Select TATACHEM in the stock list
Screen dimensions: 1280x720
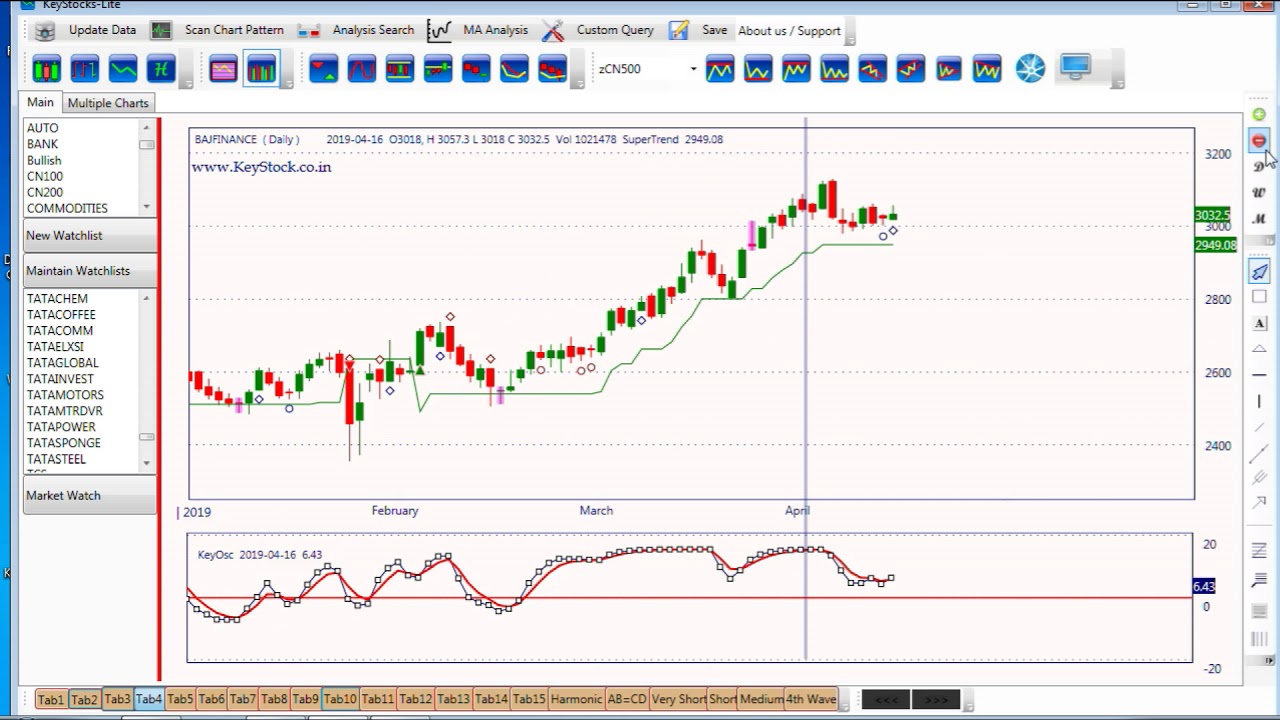pos(57,299)
